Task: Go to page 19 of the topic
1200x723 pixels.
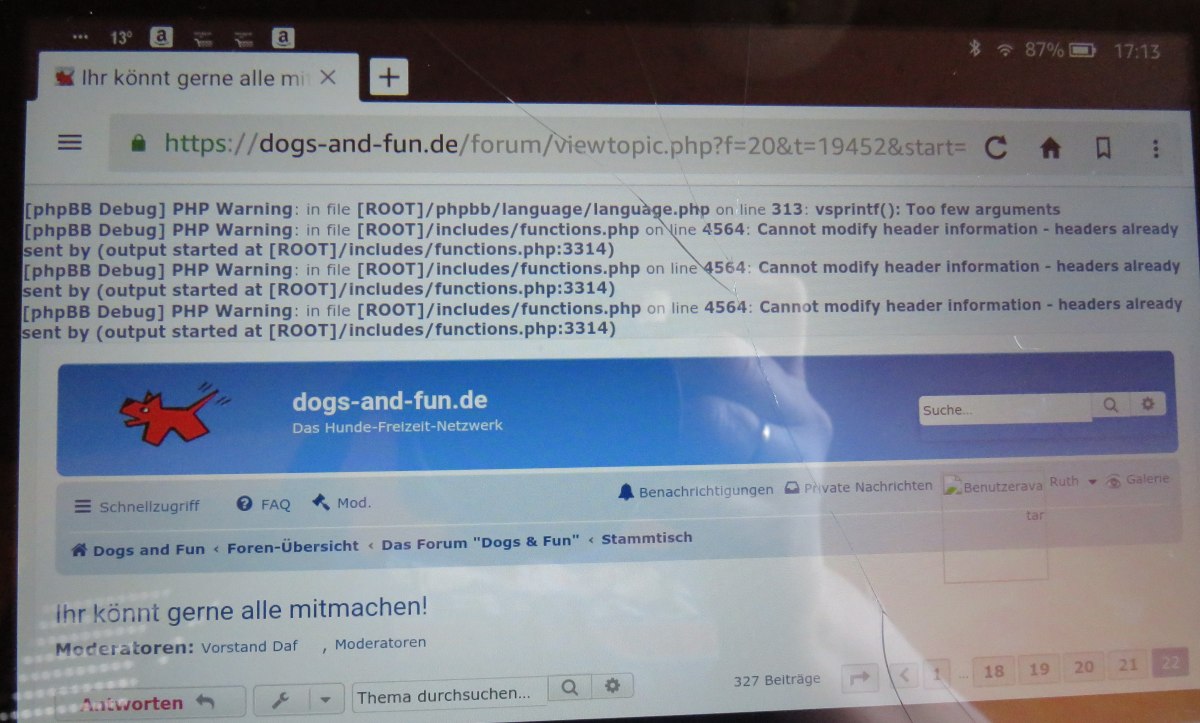Action: pyautogui.click(x=1039, y=669)
